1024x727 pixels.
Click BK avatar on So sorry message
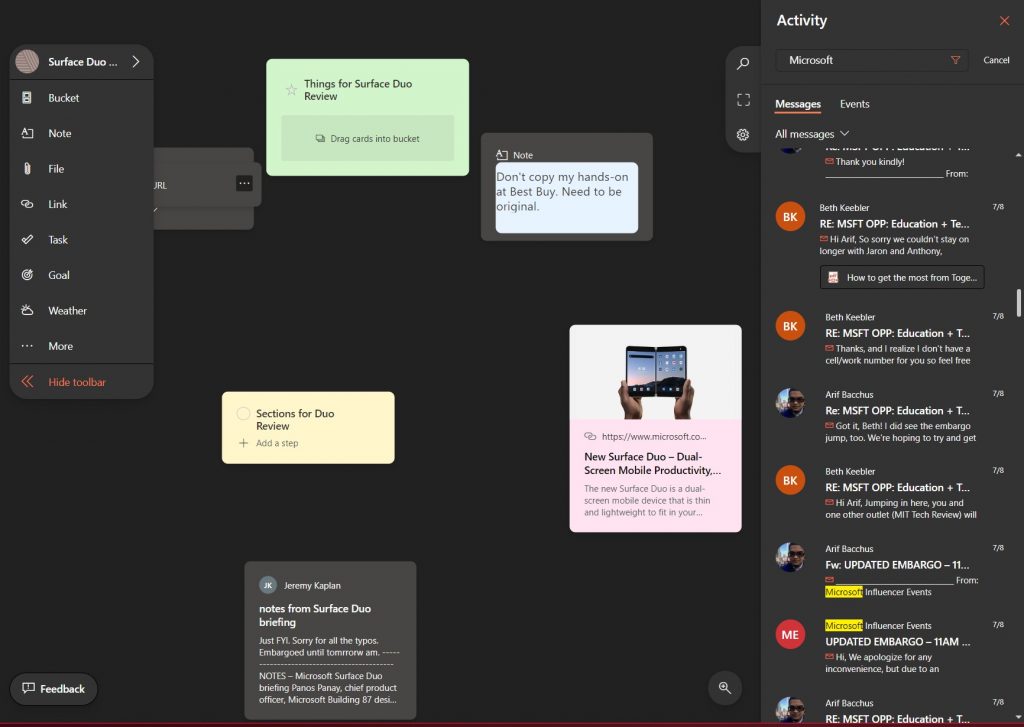pos(790,217)
